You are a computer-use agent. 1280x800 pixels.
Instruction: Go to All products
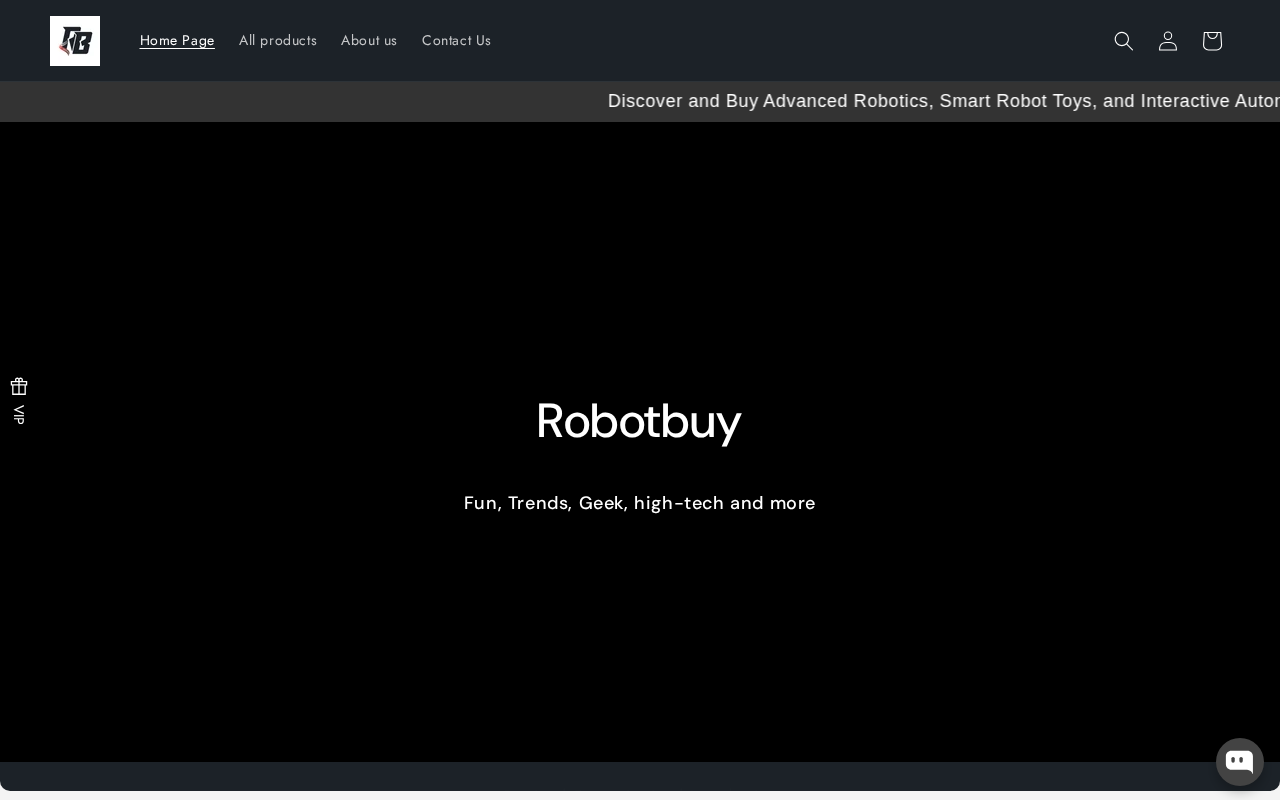point(278,41)
